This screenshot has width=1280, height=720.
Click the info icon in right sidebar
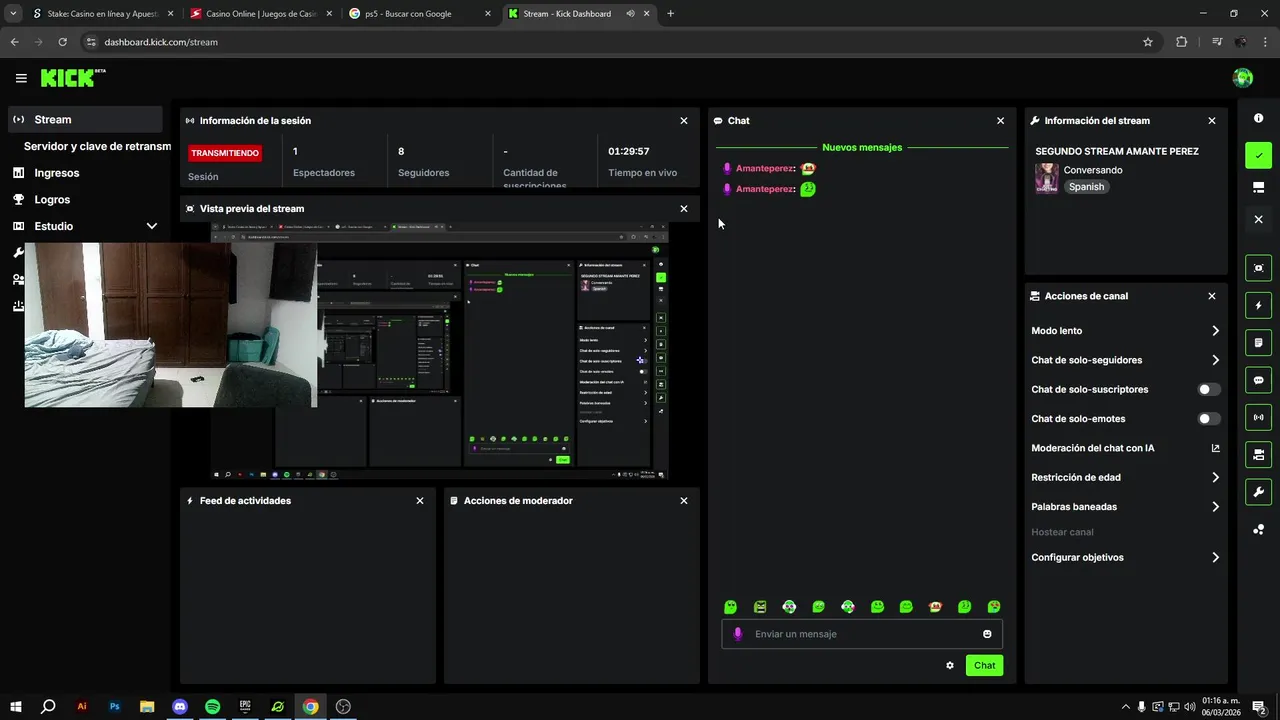point(1258,118)
